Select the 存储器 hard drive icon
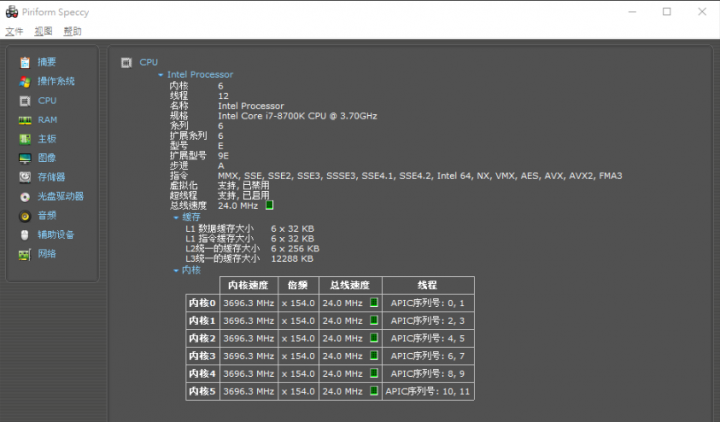The height and width of the screenshot is (422, 720). pos(25,177)
